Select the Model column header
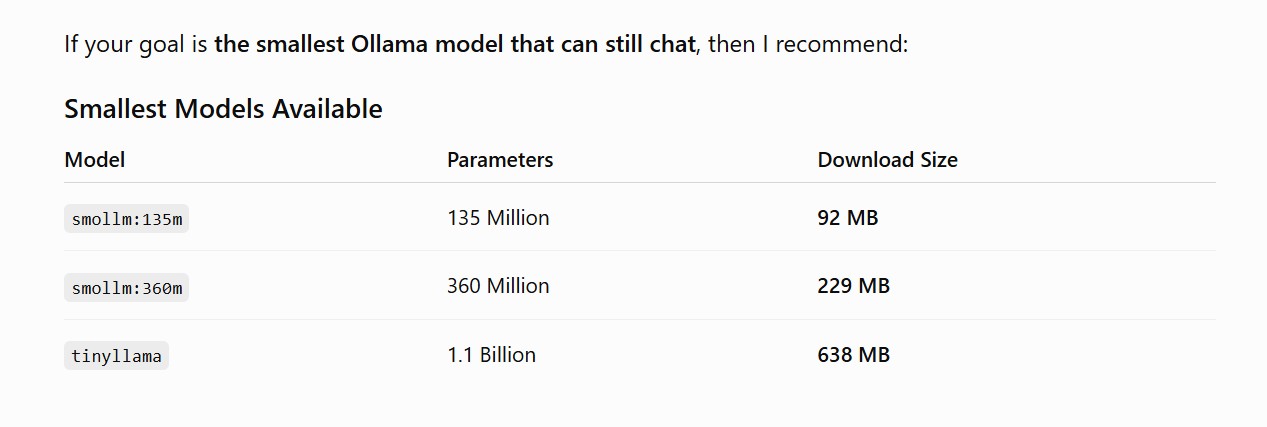Image resolution: width=1267 pixels, height=427 pixels. click(95, 160)
